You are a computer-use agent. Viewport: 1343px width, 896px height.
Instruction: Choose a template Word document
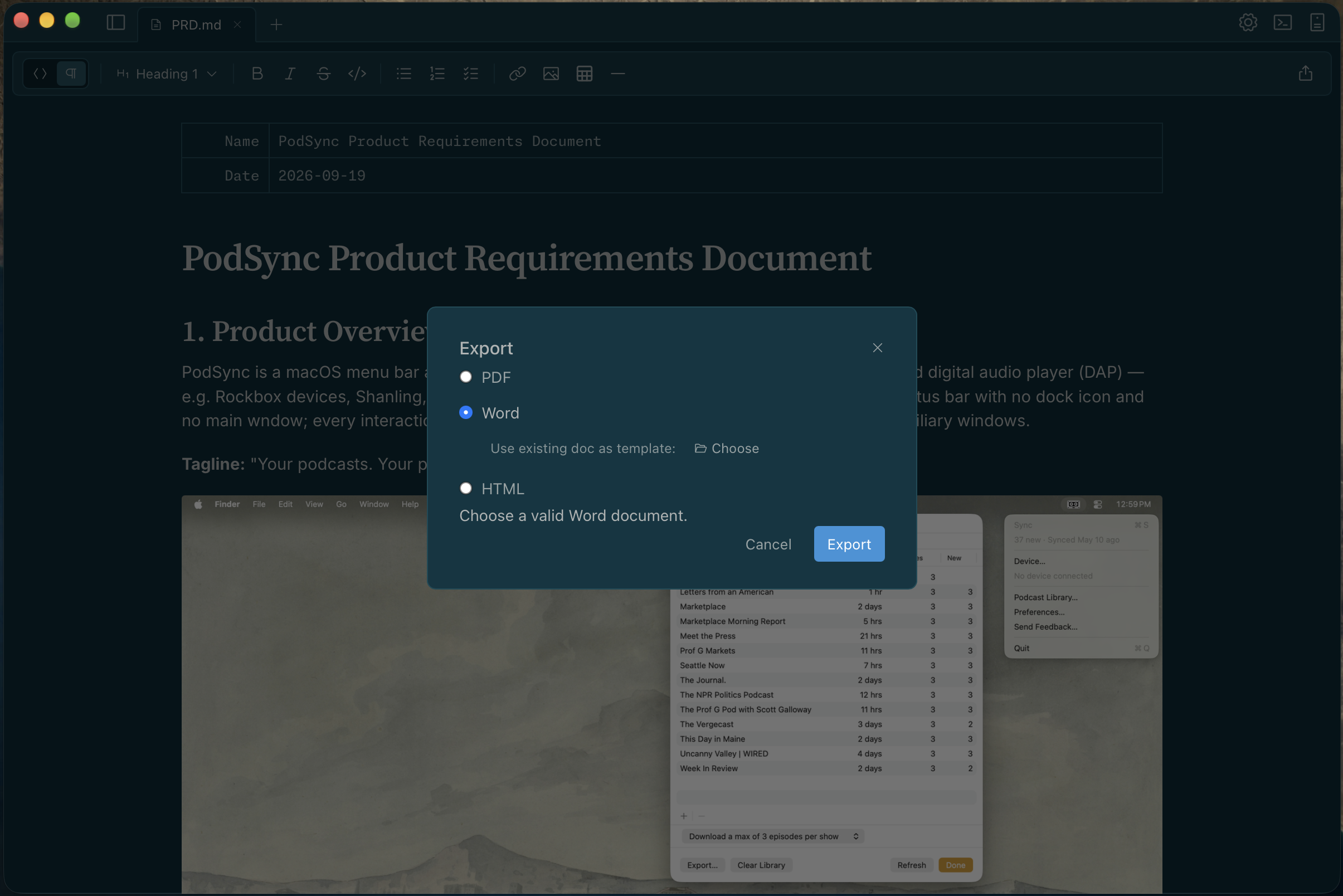727,449
